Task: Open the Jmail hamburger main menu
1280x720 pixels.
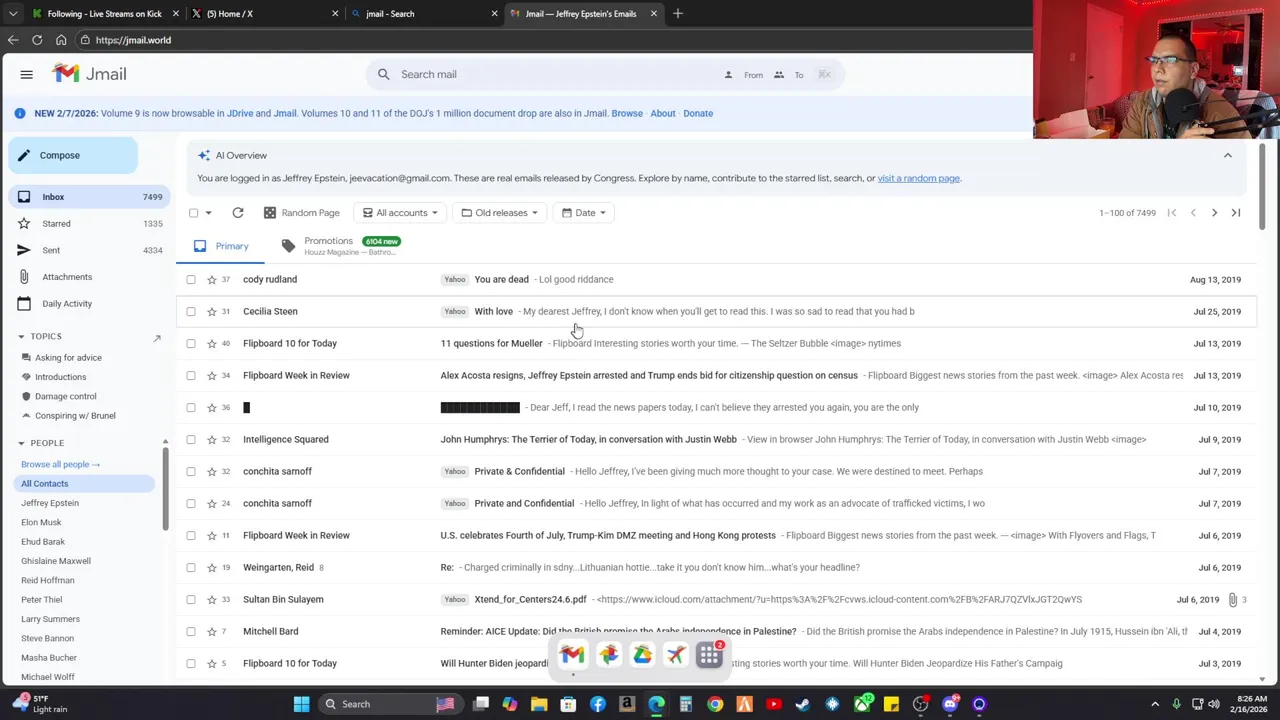Action: (x=27, y=74)
